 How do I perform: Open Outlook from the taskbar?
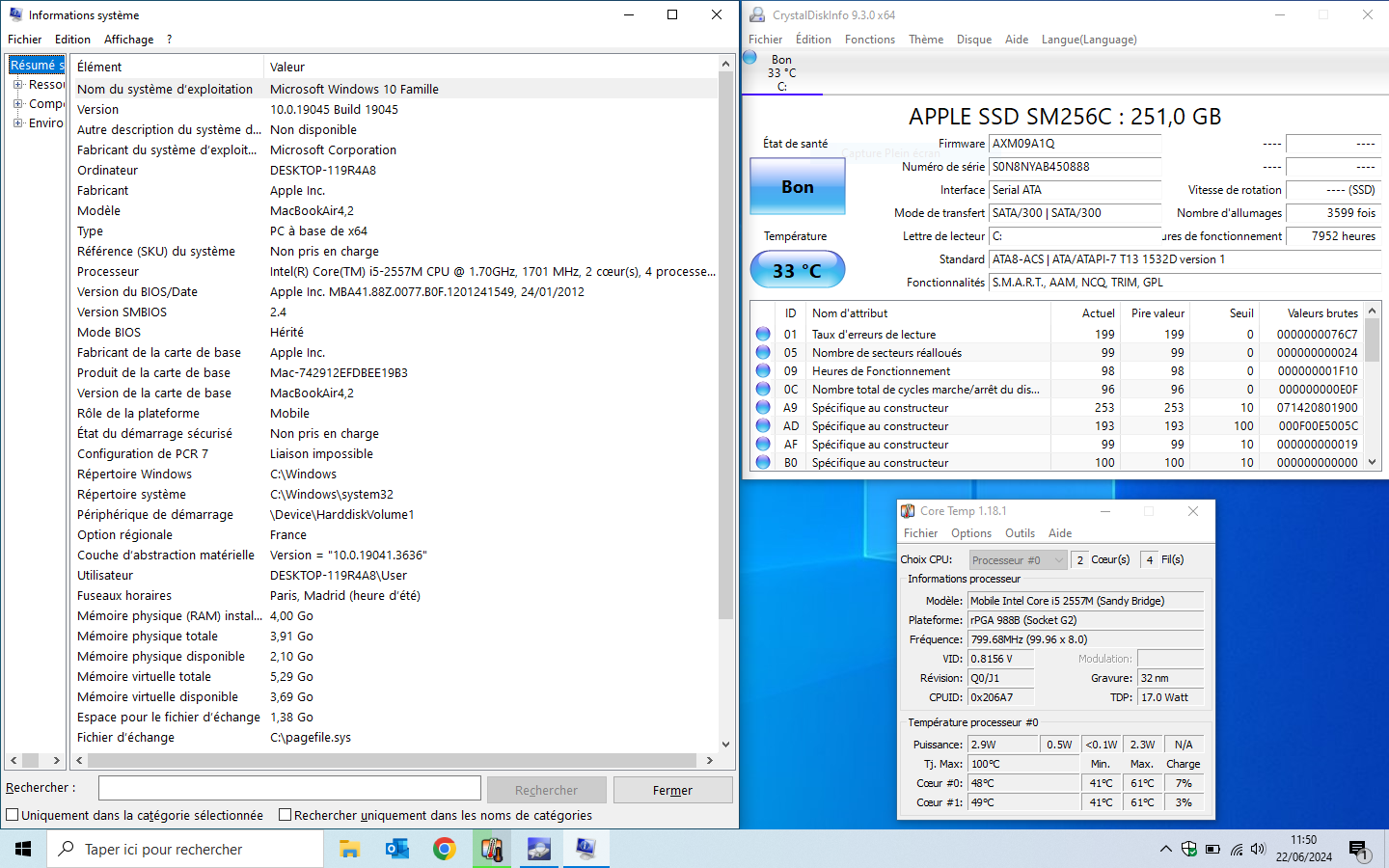tap(396, 849)
